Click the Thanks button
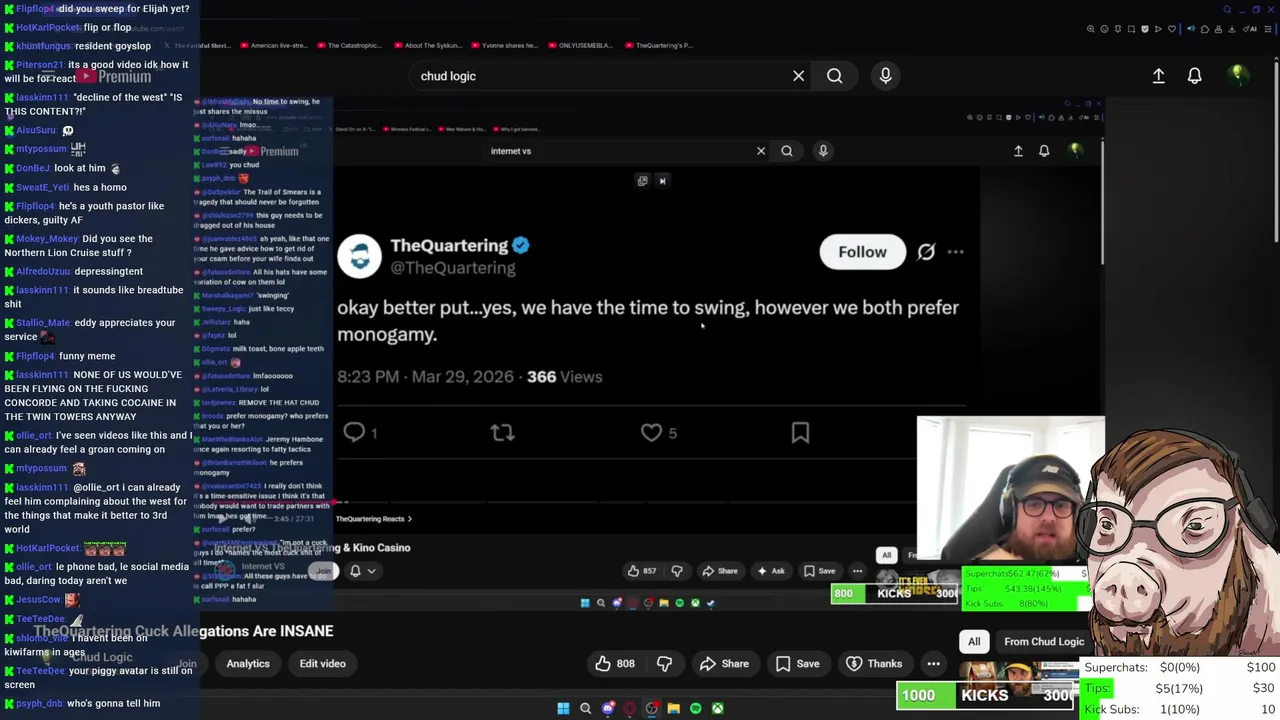 click(874, 664)
